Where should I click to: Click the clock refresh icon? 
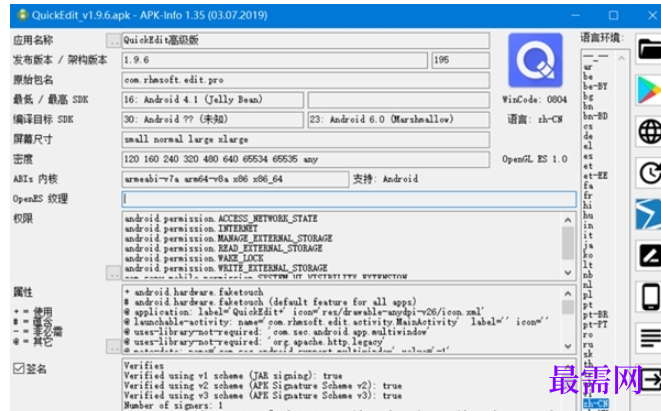649,173
